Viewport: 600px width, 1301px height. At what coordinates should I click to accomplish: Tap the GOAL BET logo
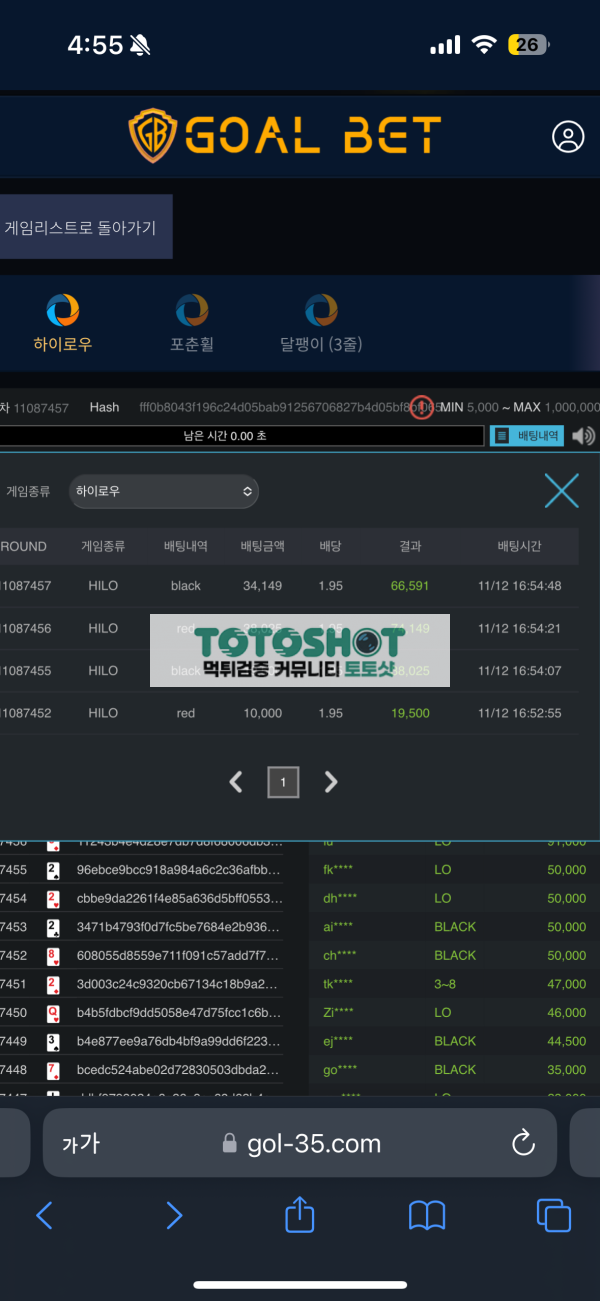[285, 136]
